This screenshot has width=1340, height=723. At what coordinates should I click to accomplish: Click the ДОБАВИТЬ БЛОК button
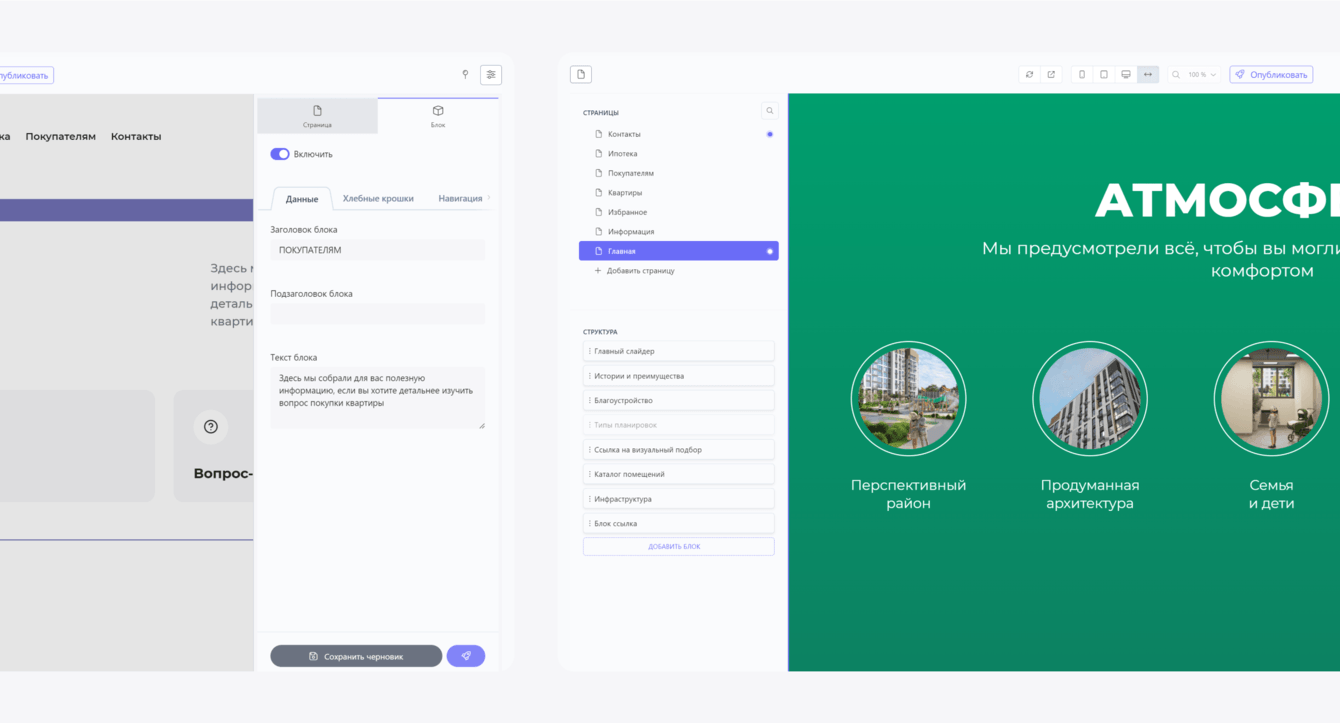pos(678,547)
